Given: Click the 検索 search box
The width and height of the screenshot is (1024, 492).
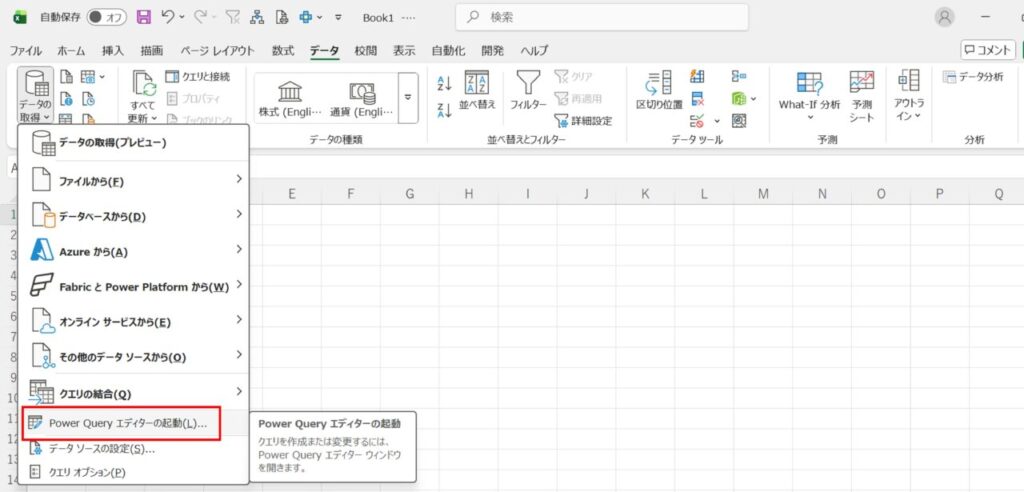Looking at the screenshot, I should pos(601,18).
